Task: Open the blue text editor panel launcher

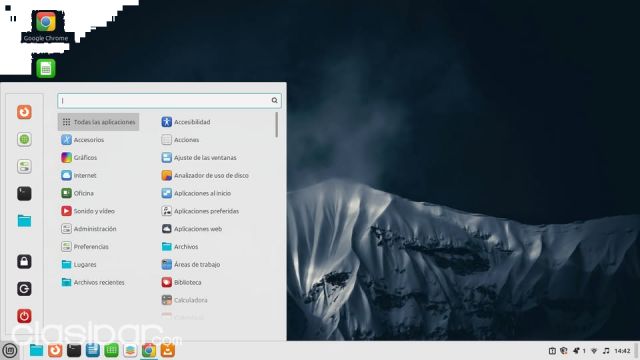Action: 93,350
